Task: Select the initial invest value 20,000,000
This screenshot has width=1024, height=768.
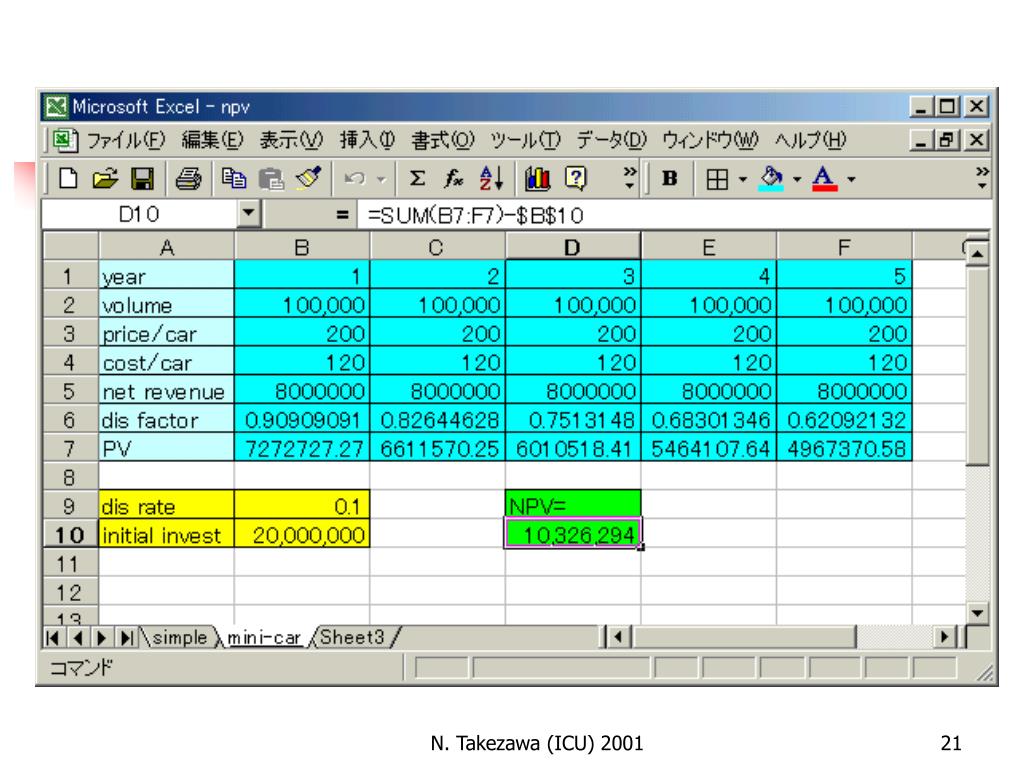Action: pos(302,534)
